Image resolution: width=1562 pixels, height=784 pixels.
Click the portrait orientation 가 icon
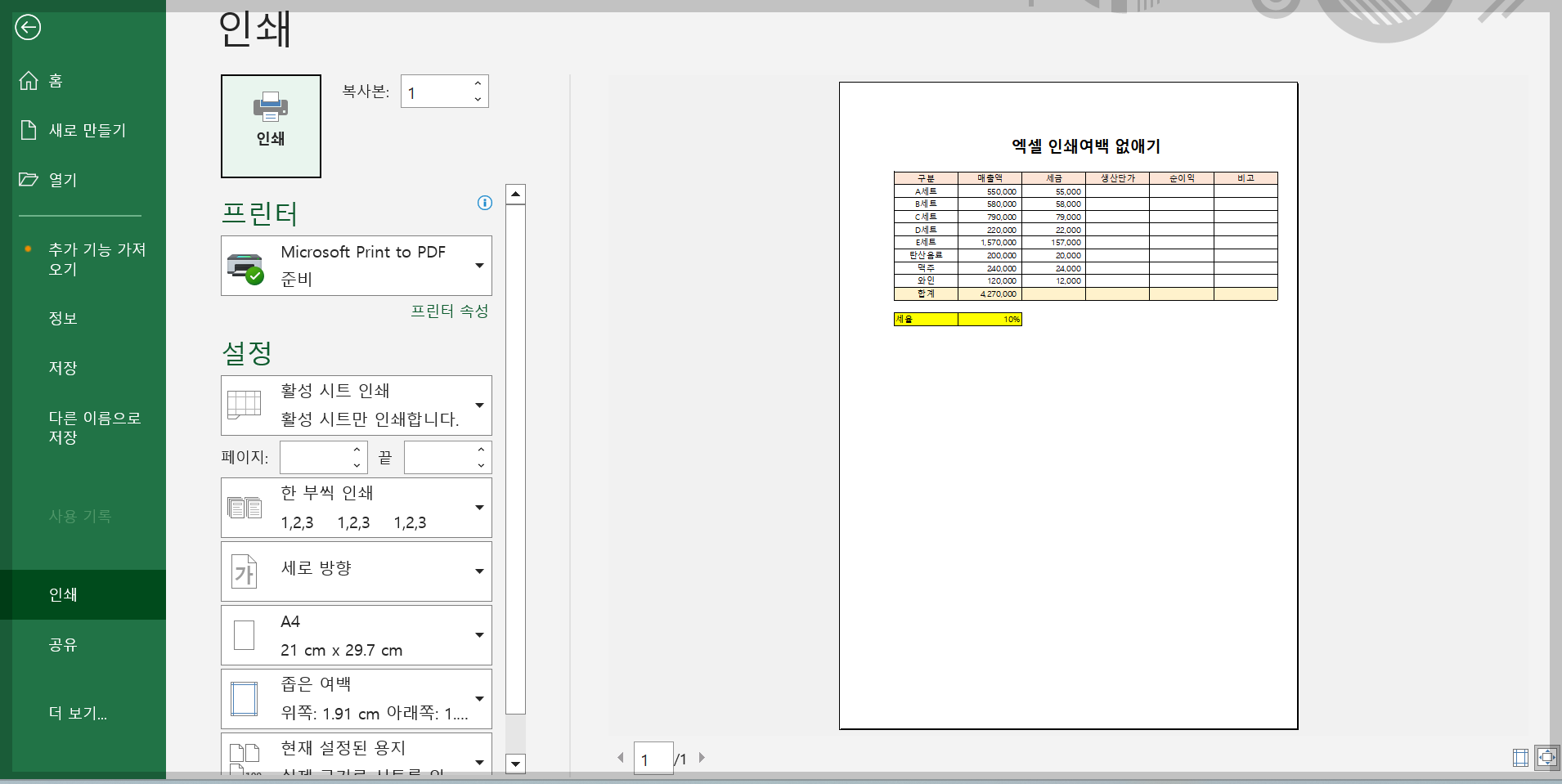coord(245,571)
